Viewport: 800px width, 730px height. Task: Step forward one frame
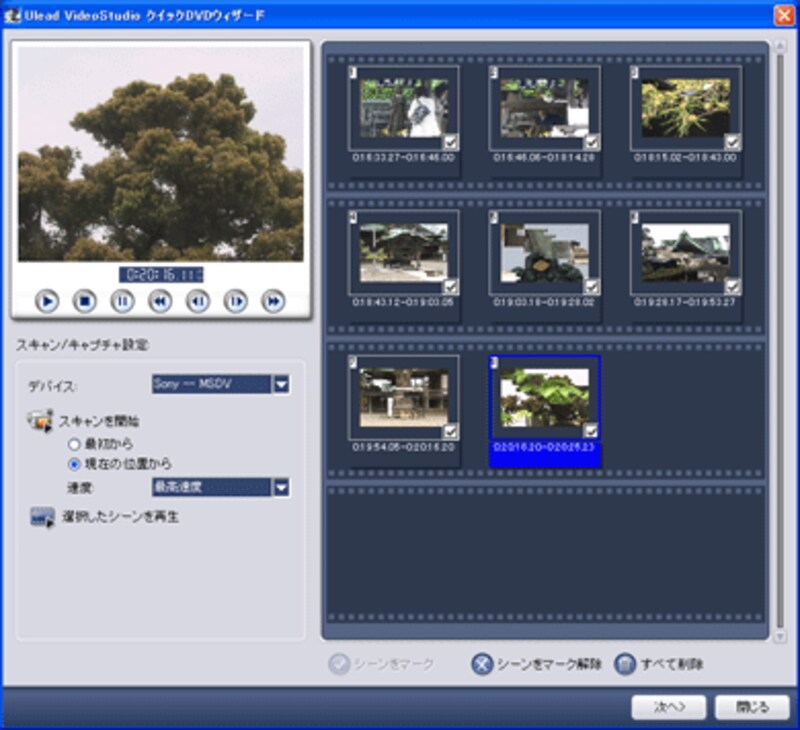point(235,300)
